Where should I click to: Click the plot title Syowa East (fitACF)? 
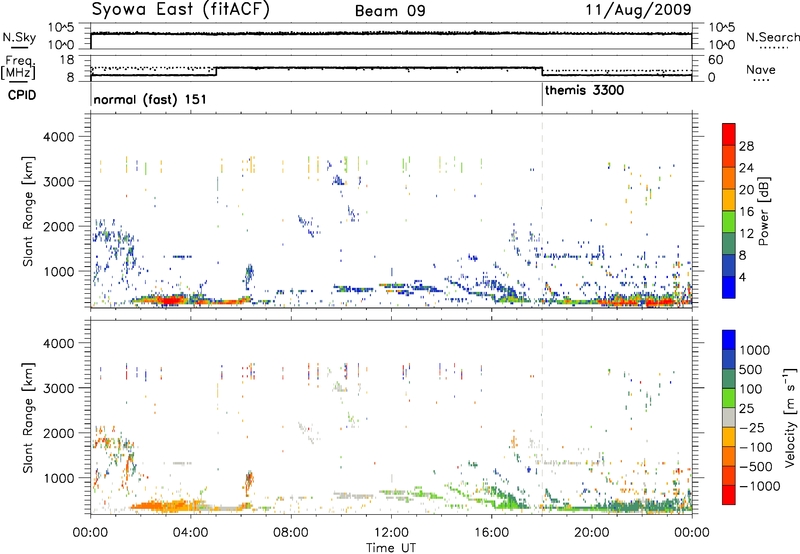click(180, 10)
